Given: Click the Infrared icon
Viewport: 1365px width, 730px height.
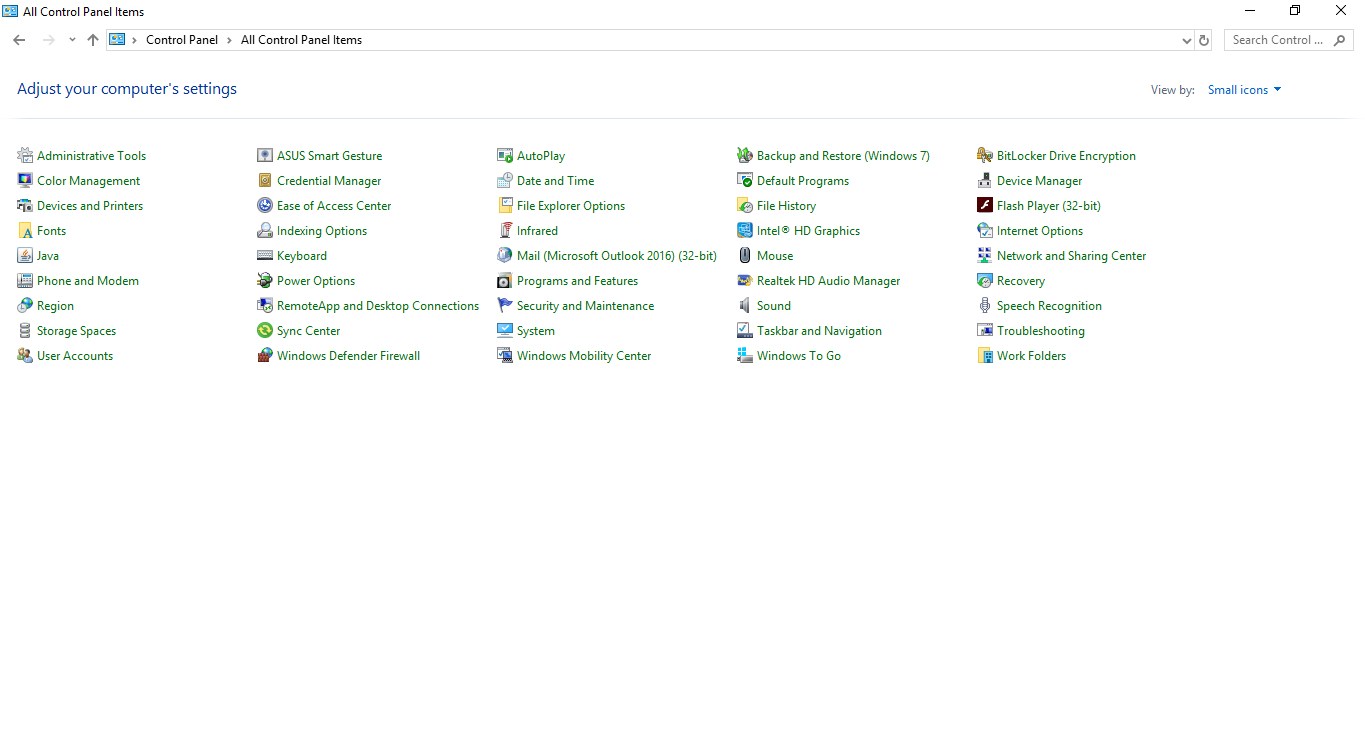Looking at the screenshot, I should tap(505, 230).
